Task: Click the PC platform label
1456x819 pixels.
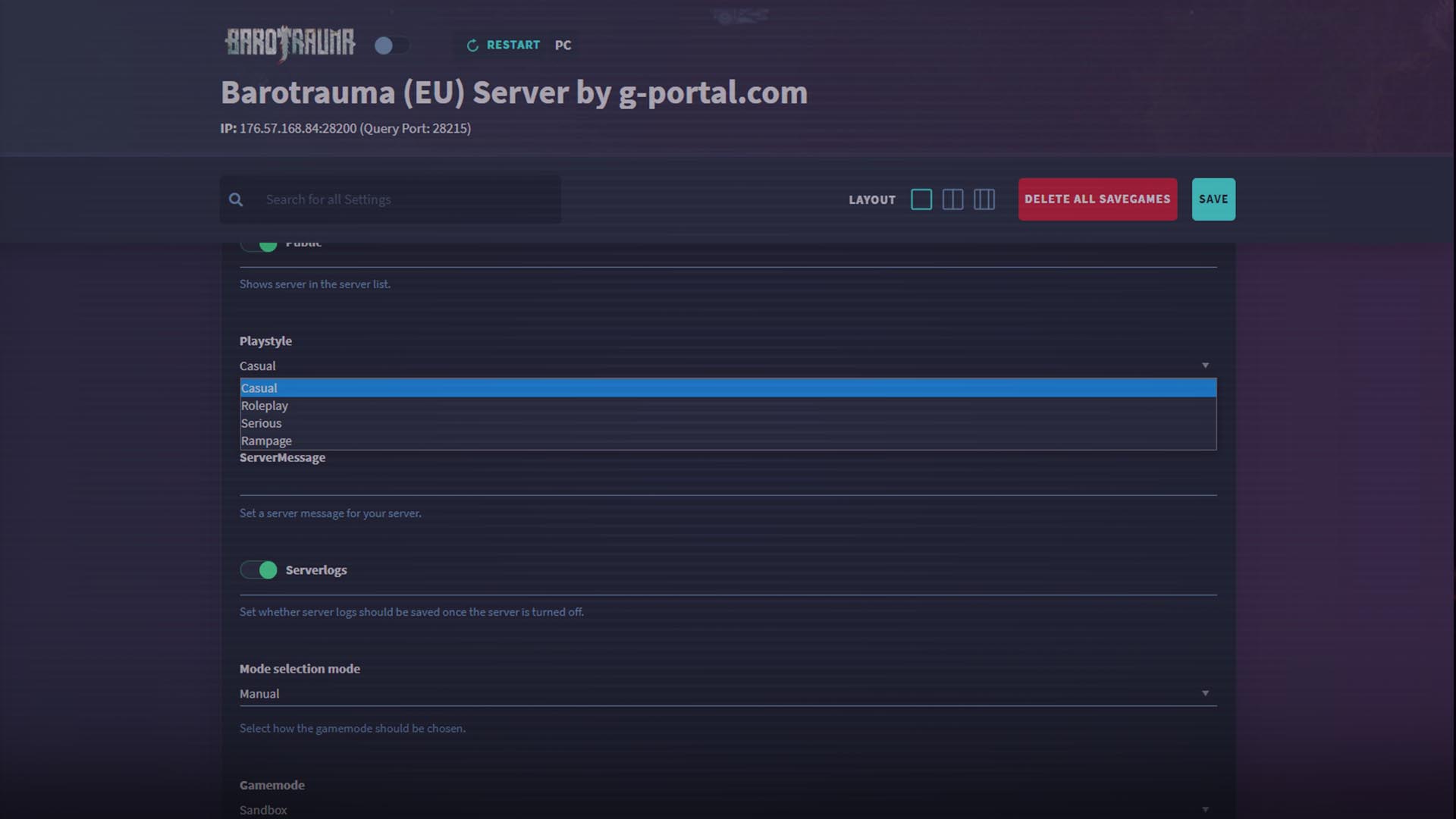Action: 563,45
